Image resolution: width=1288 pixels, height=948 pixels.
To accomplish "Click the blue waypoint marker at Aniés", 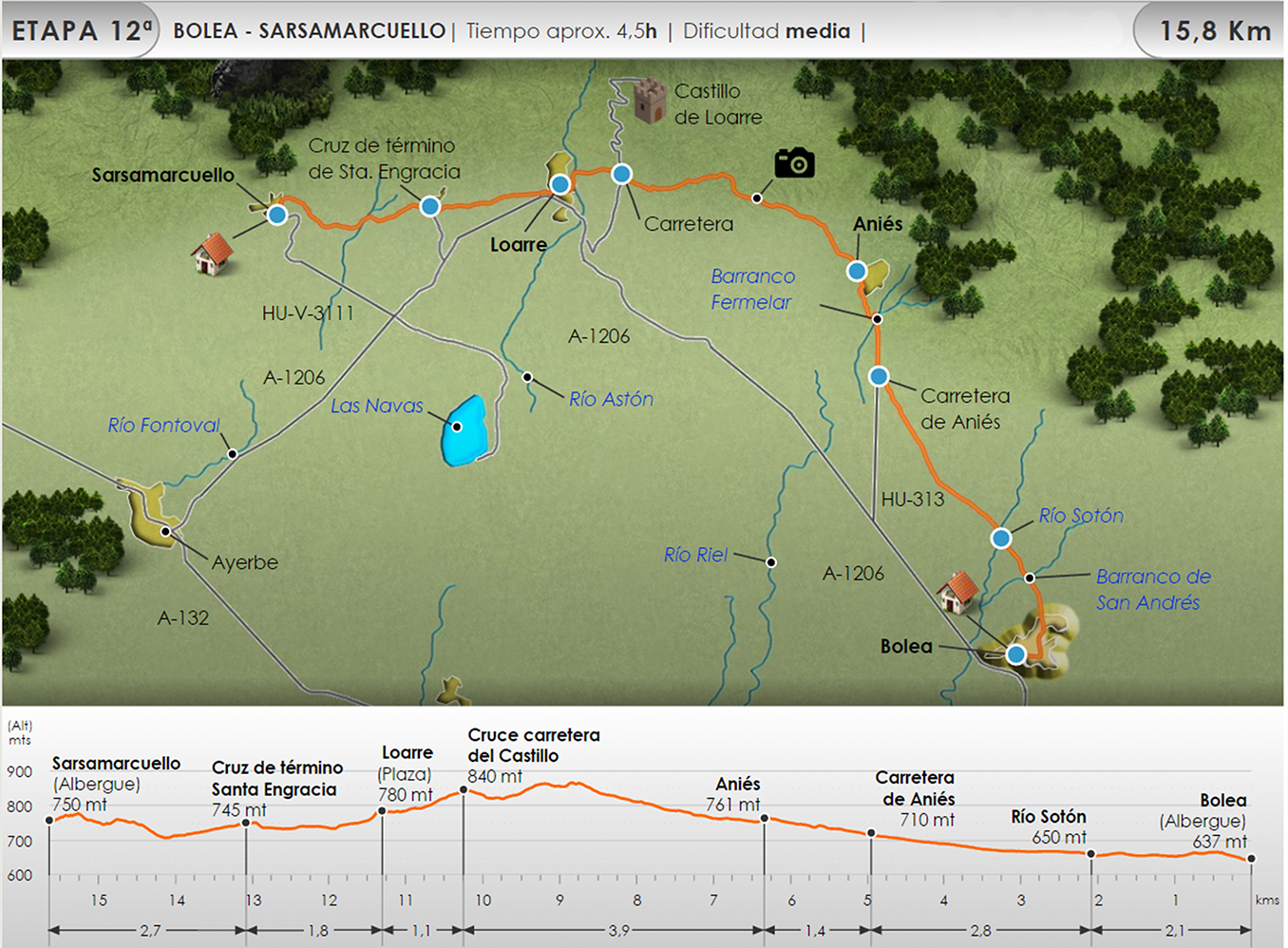I will coord(857,272).
